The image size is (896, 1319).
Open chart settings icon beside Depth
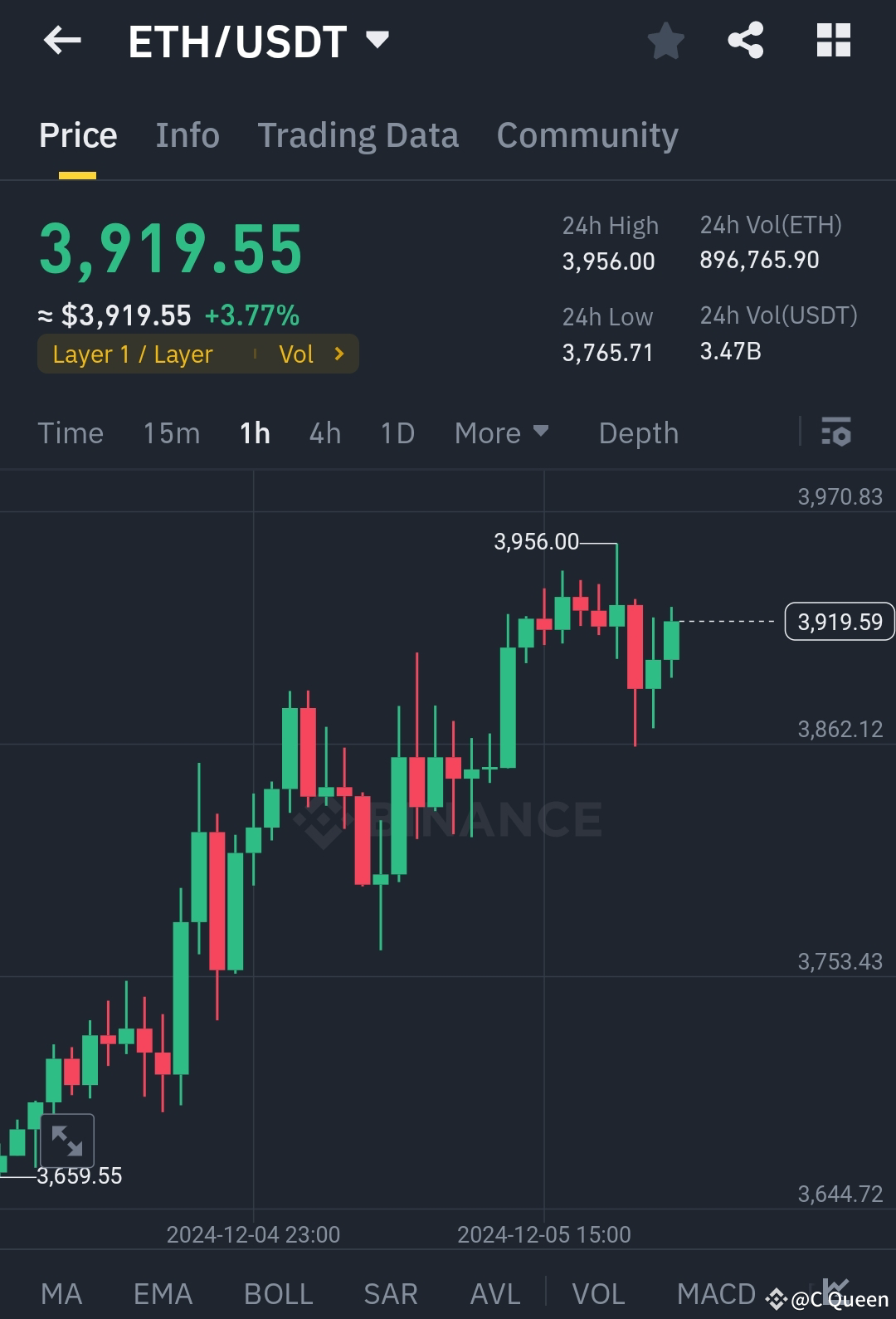coord(837,432)
